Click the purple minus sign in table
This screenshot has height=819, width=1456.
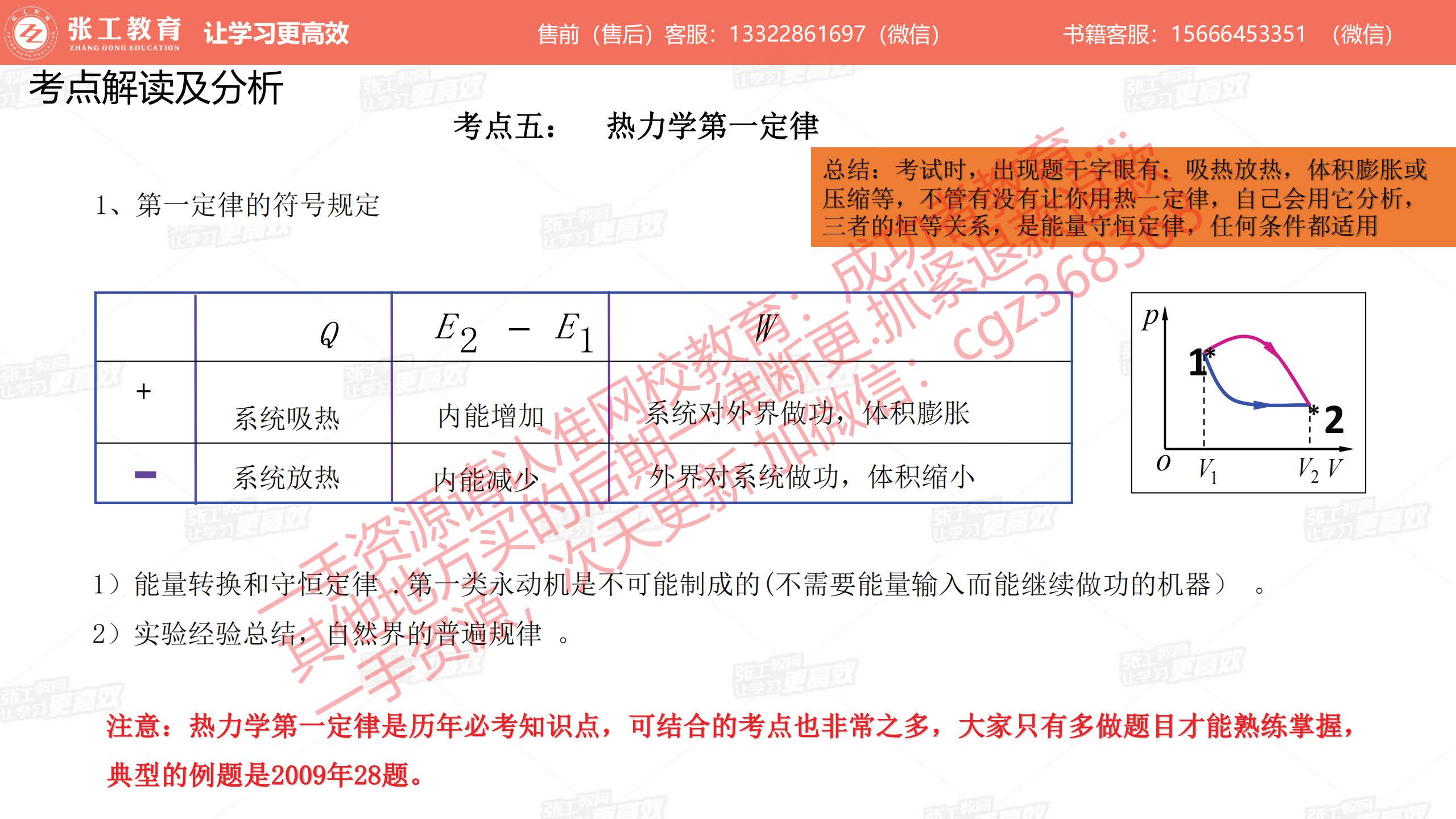(145, 475)
